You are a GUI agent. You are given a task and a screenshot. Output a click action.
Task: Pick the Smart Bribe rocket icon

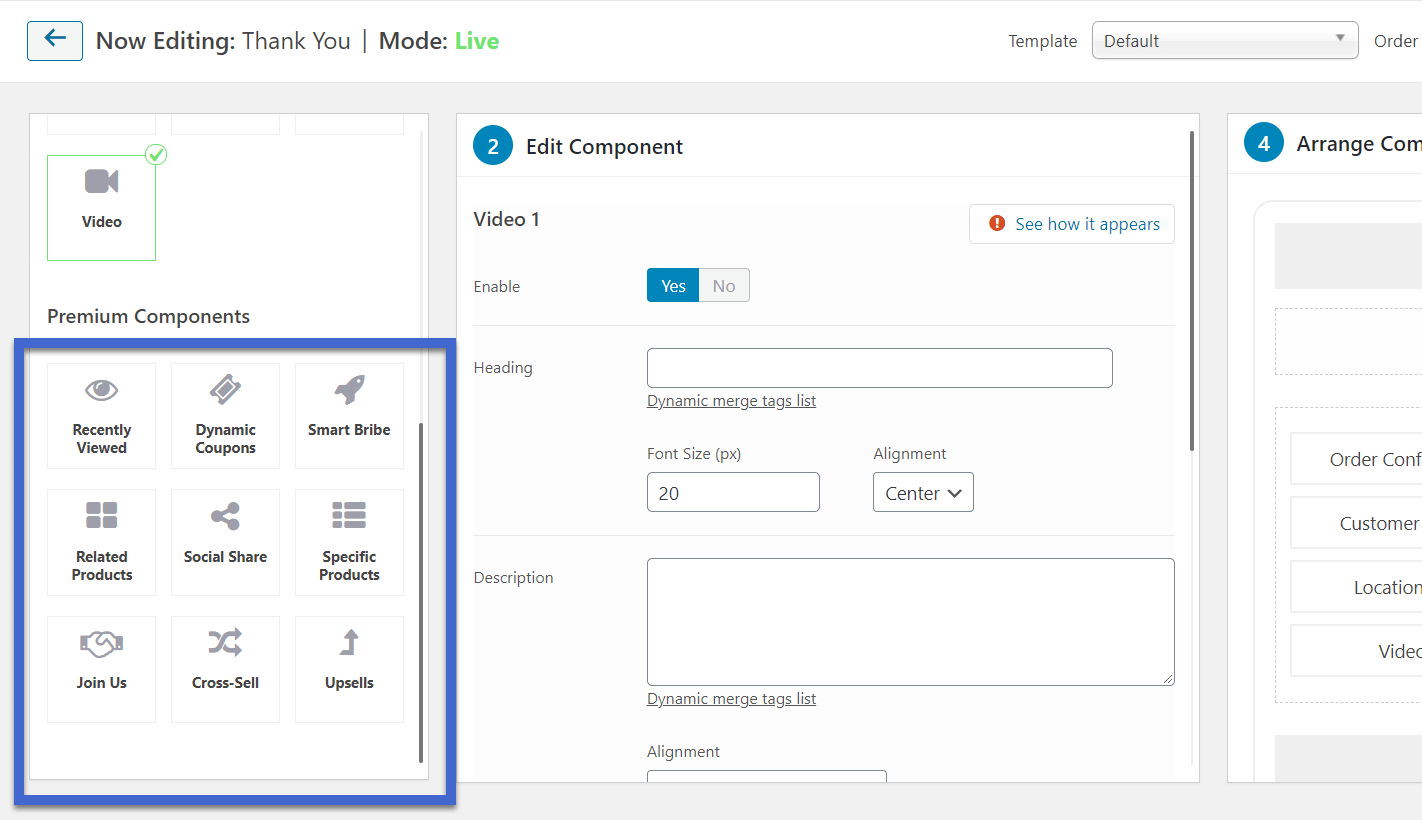point(349,390)
